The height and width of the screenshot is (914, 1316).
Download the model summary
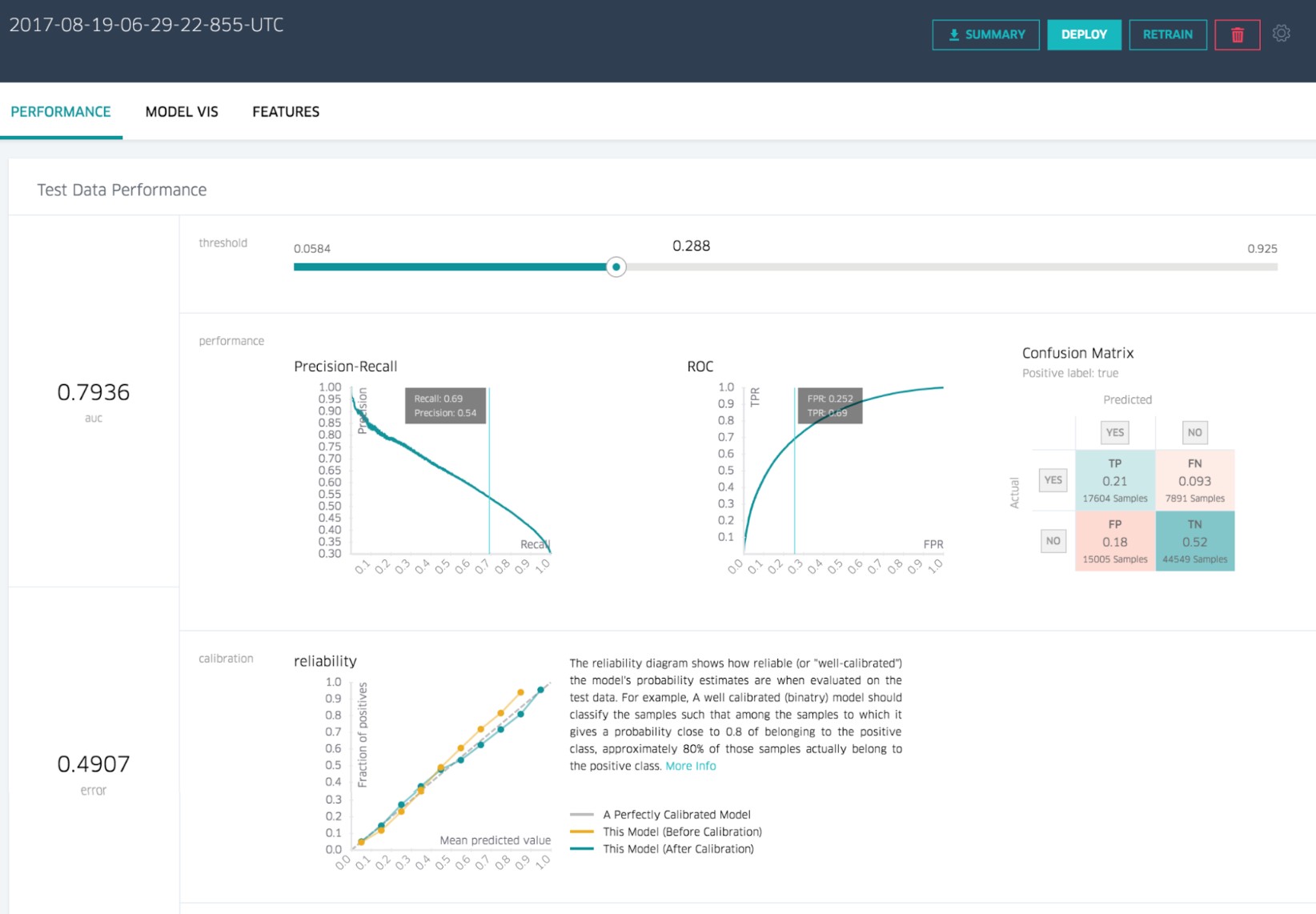tap(985, 34)
